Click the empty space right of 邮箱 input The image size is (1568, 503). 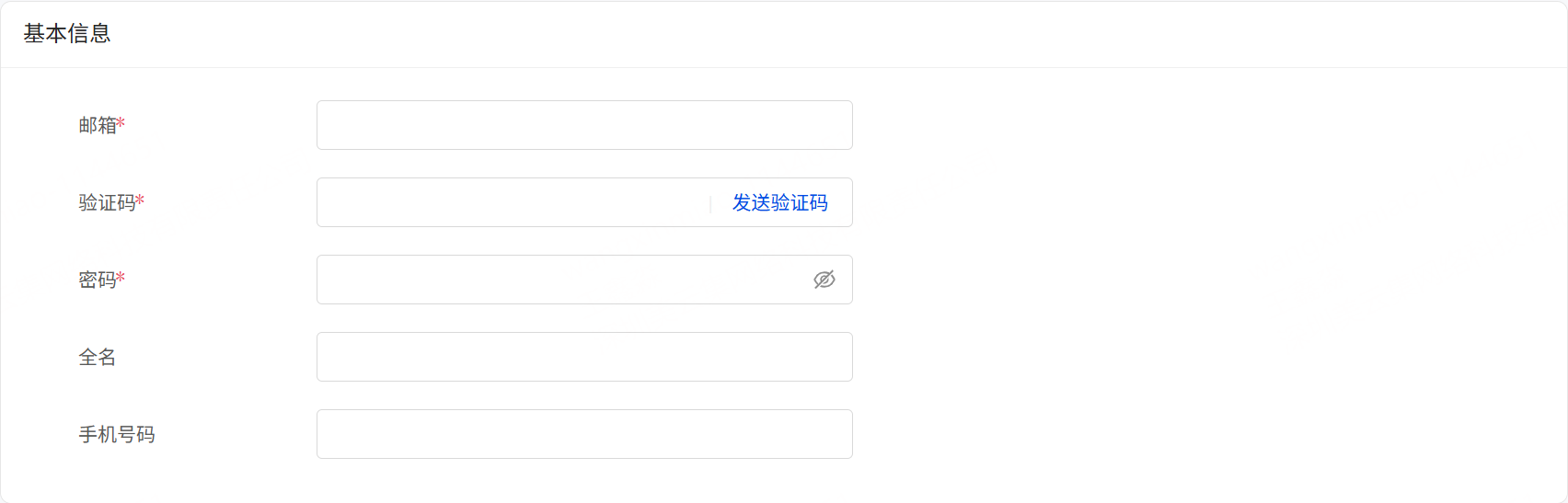click(1196, 125)
